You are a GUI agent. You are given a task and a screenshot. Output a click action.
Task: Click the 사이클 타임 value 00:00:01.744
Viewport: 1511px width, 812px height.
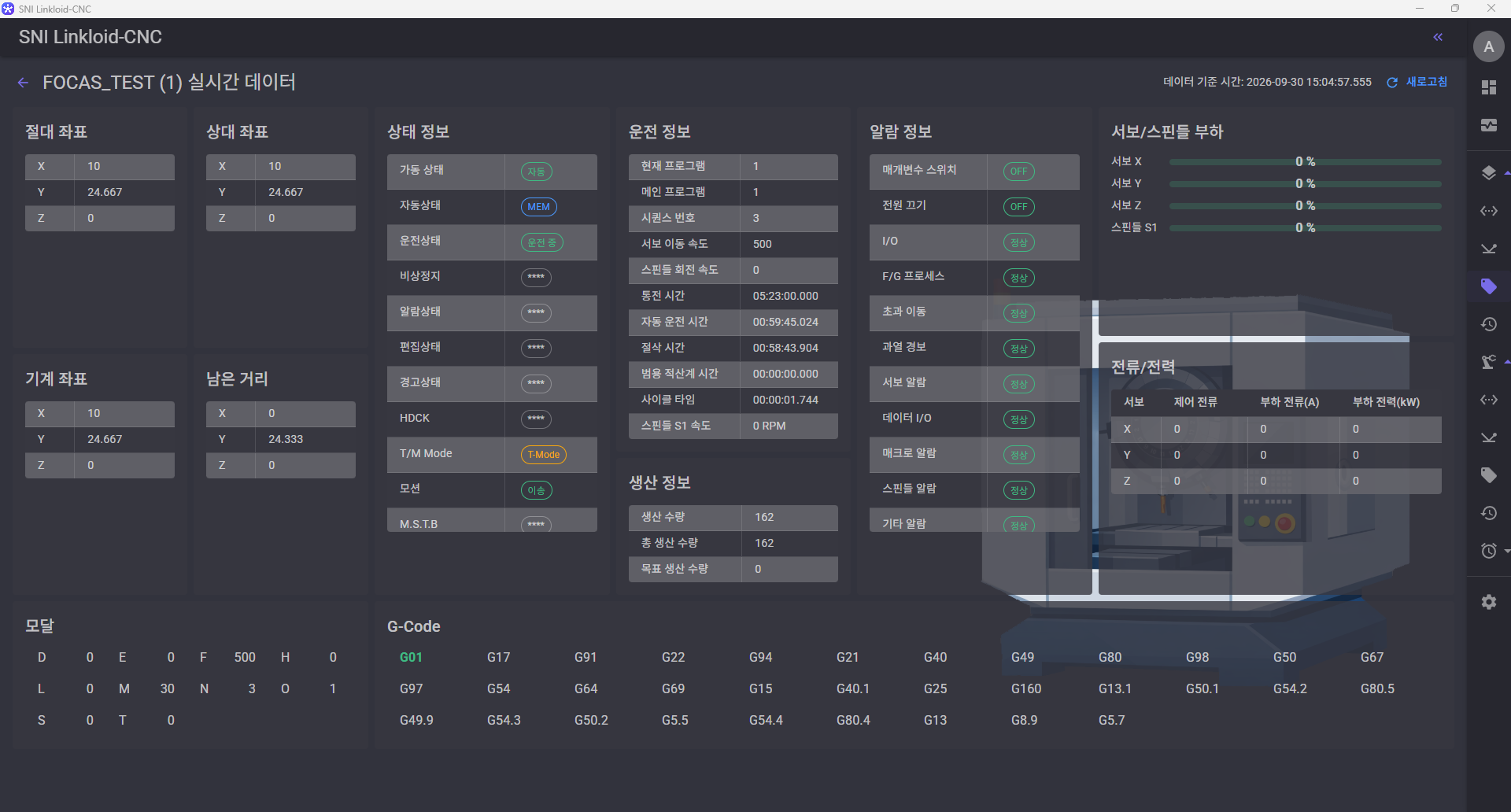tap(785, 400)
